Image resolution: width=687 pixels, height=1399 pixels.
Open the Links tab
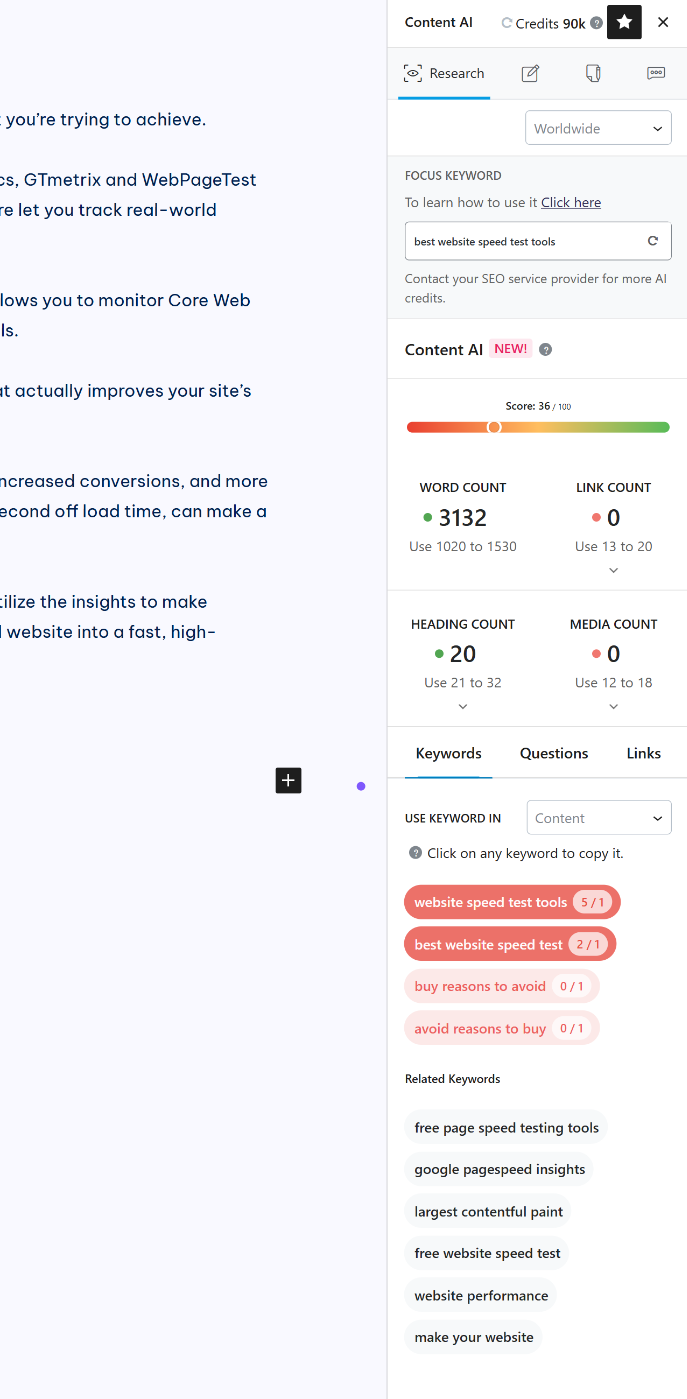(x=643, y=753)
